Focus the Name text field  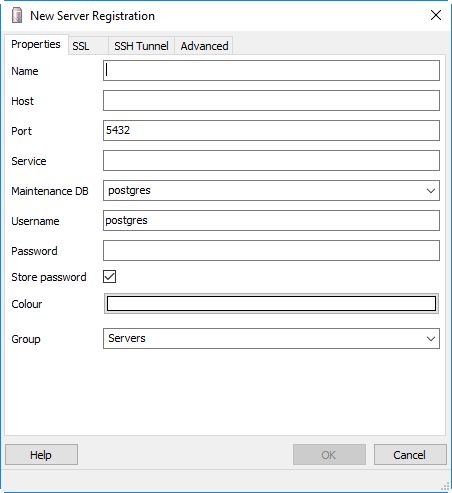click(x=271, y=70)
